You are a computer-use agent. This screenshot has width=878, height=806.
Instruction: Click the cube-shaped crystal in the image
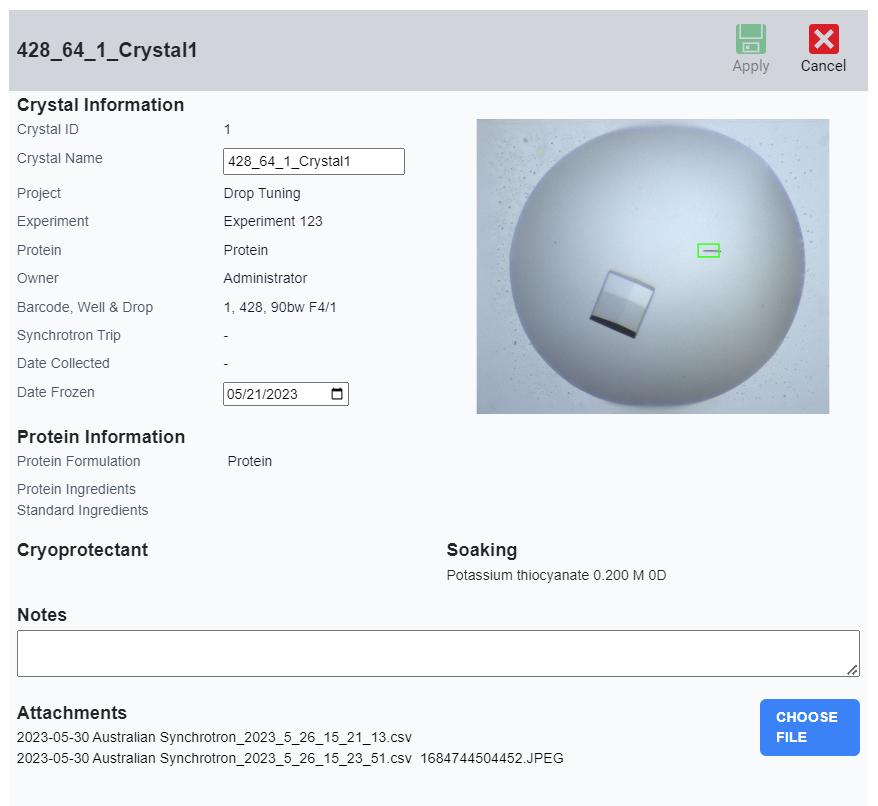(x=622, y=303)
